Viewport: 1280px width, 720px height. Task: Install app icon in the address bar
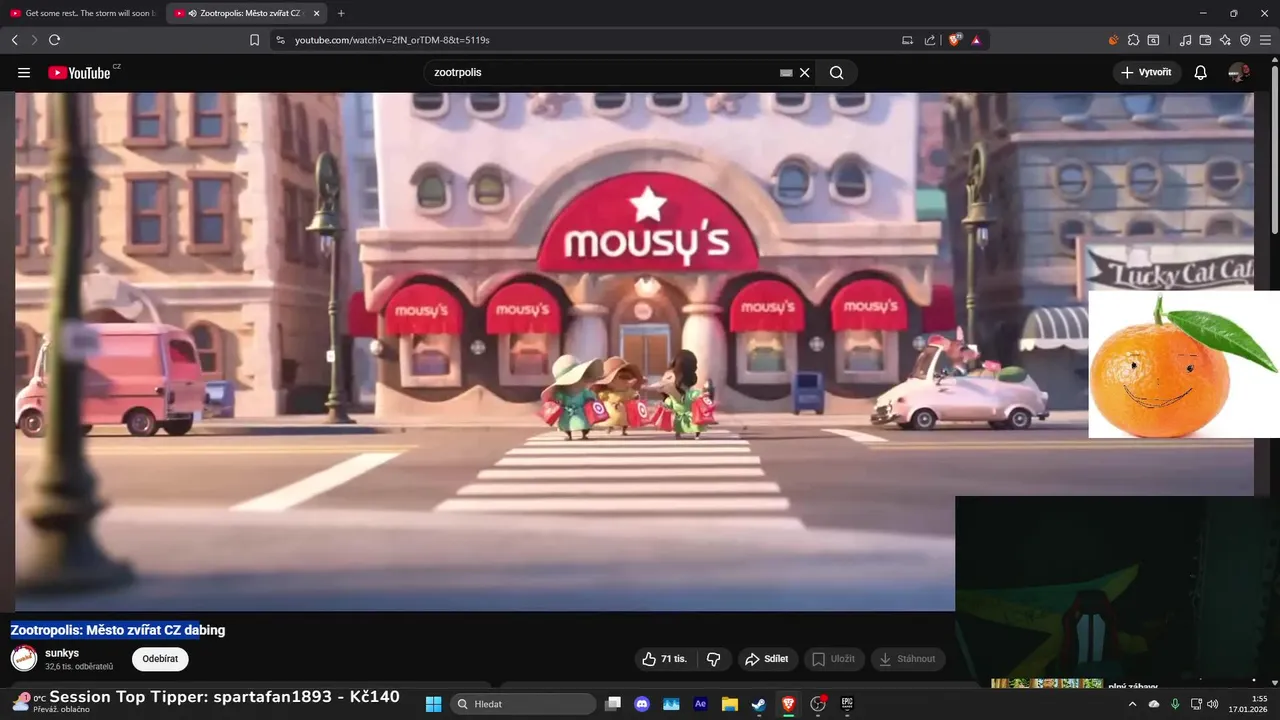tap(907, 40)
